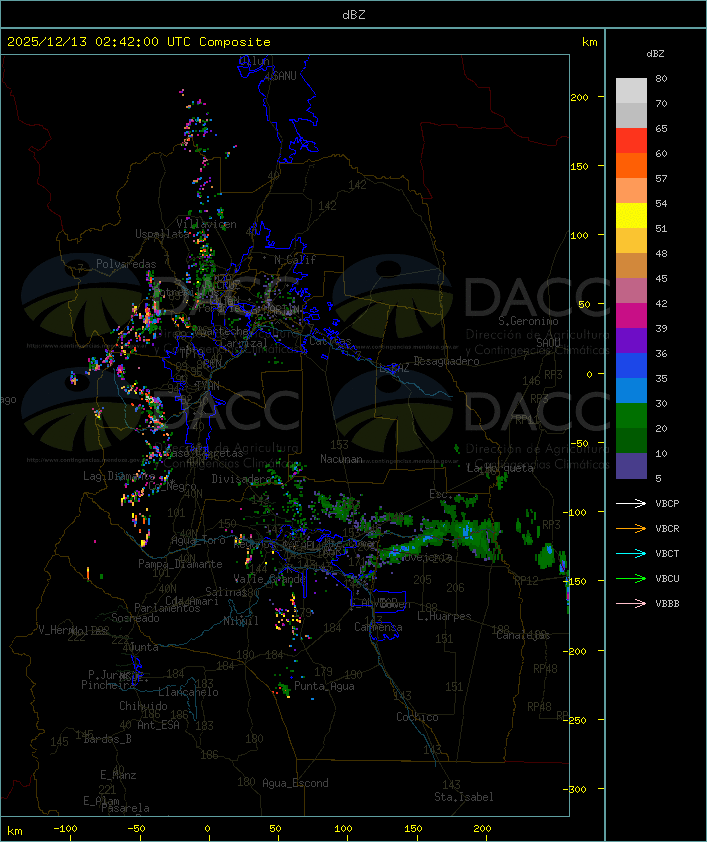Click the 'dBZ' legend heading
Viewport: 707px width, 842px height.
point(655,54)
